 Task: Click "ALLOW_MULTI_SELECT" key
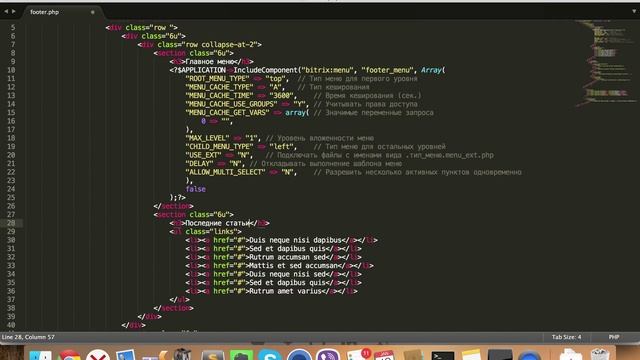tap(225, 172)
